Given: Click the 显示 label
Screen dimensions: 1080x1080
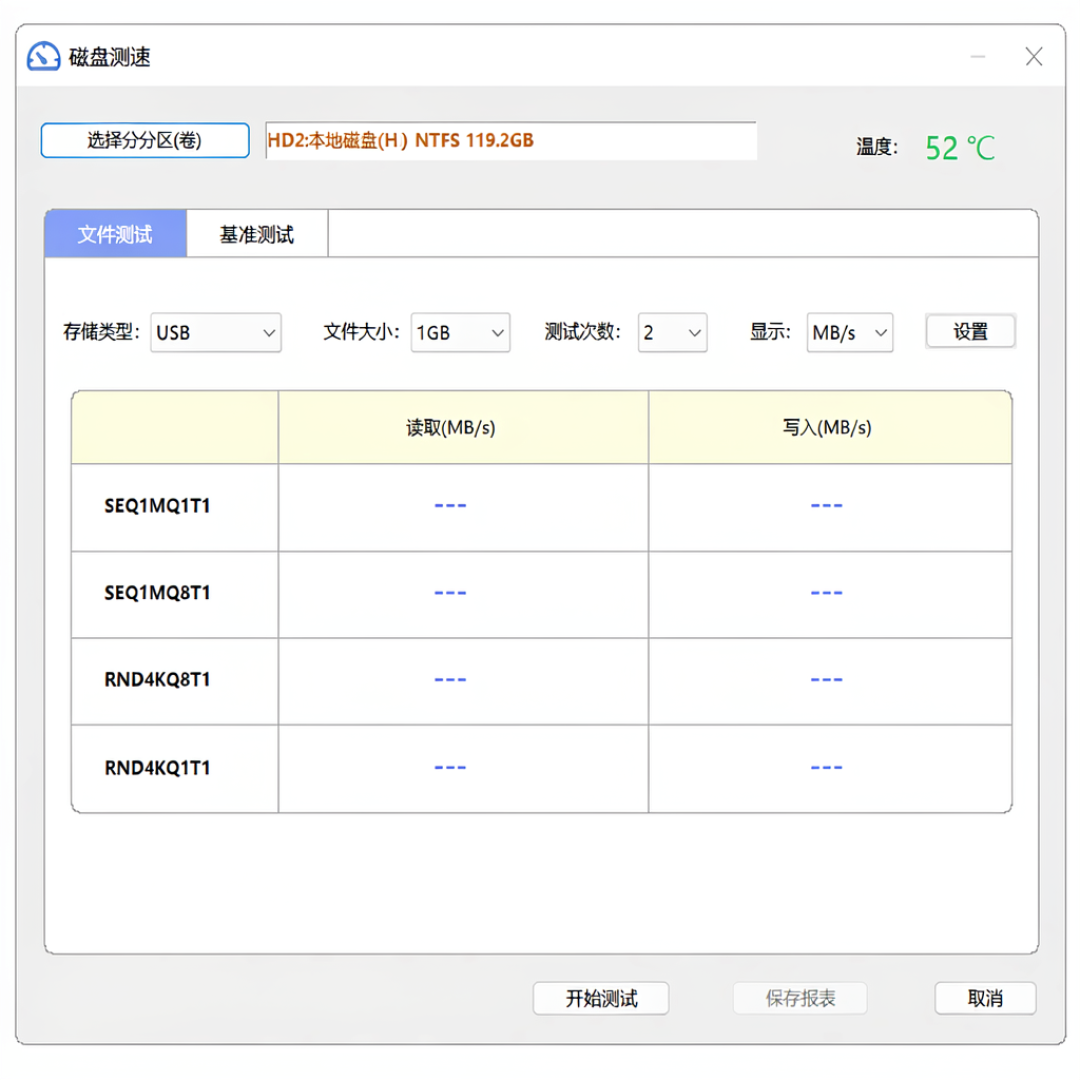Looking at the screenshot, I should [770, 332].
